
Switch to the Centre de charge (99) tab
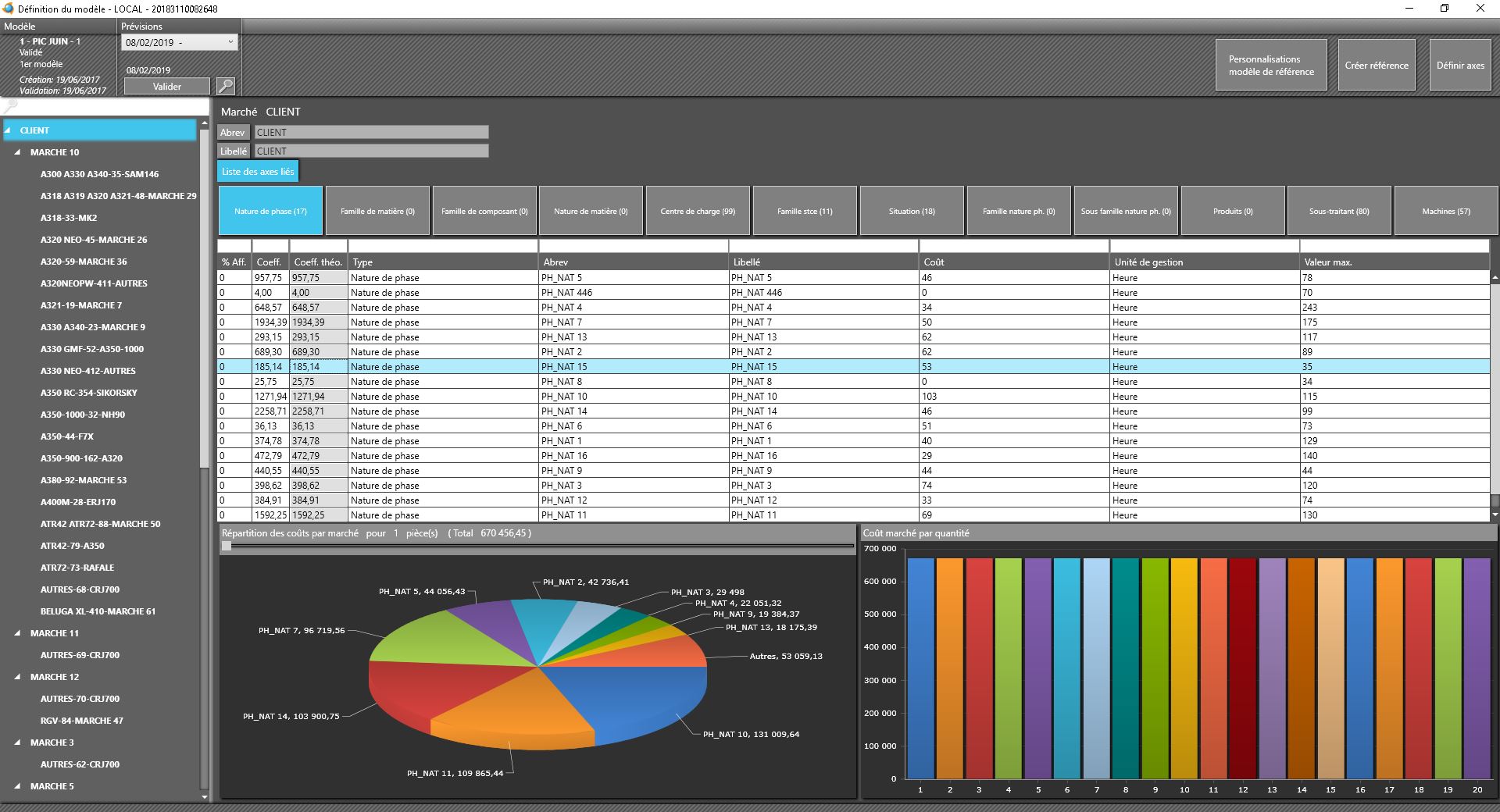click(698, 211)
